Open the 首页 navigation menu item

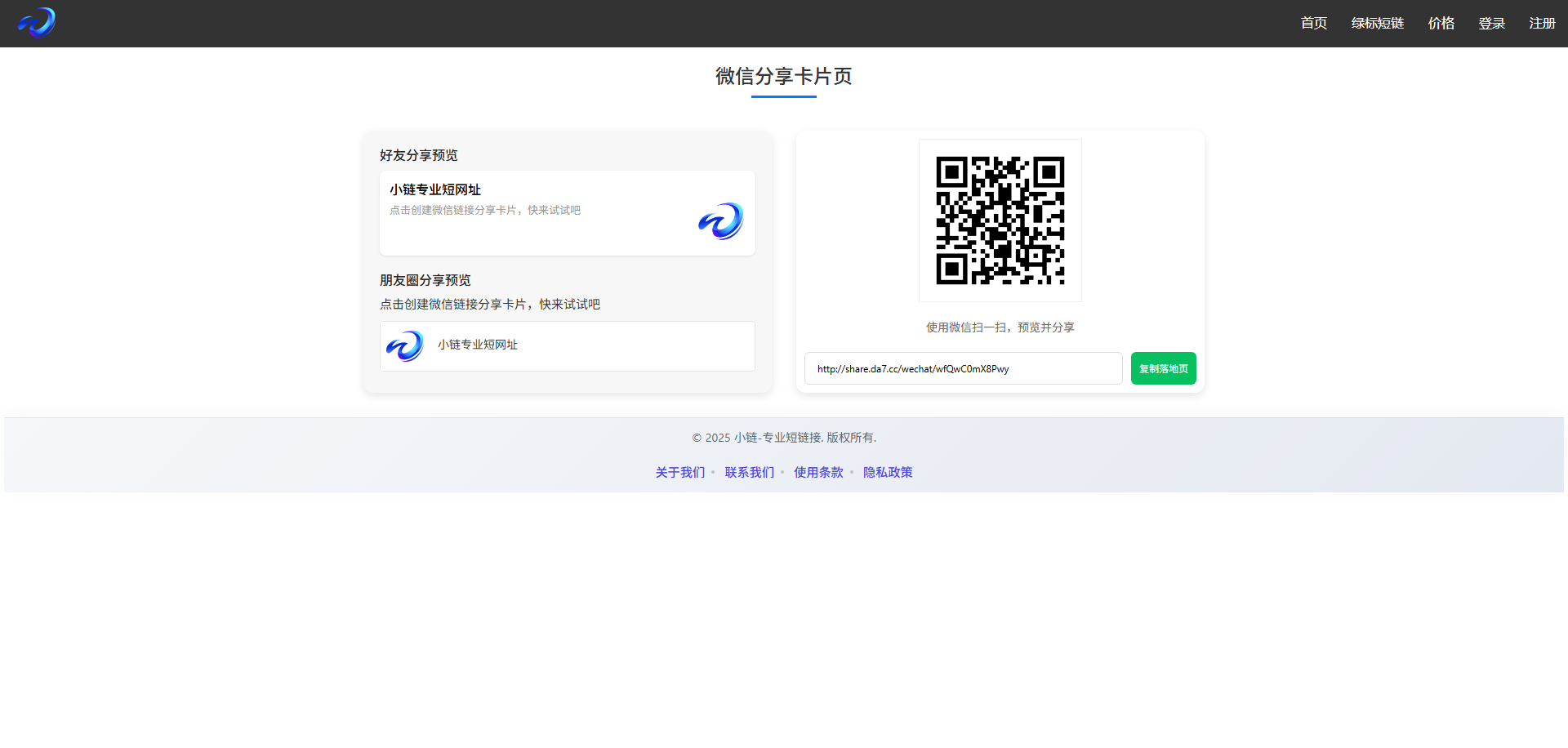tap(1313, 23)
